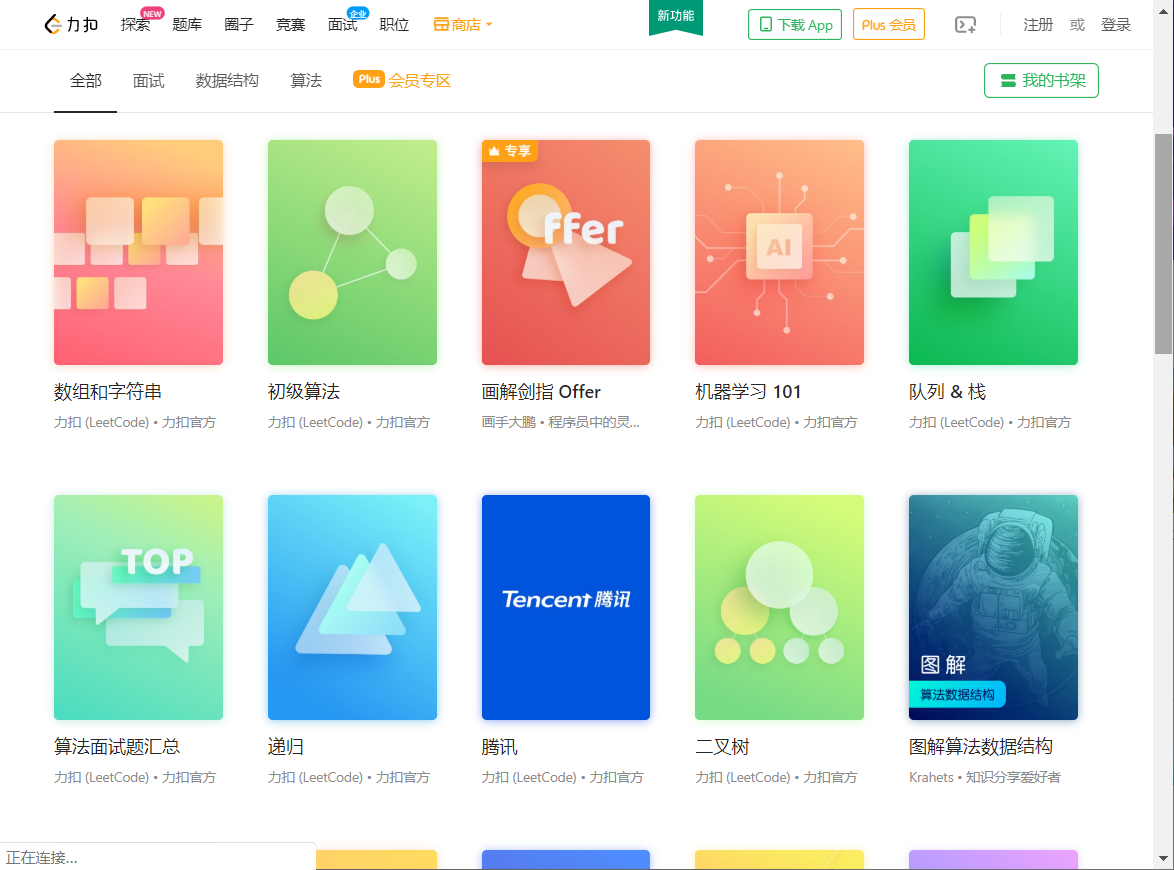The width and height of the screenshot is (1174, 870).
Task: Open the 算法面试题汇总 TOP cover
Action: tap(139, 607)
